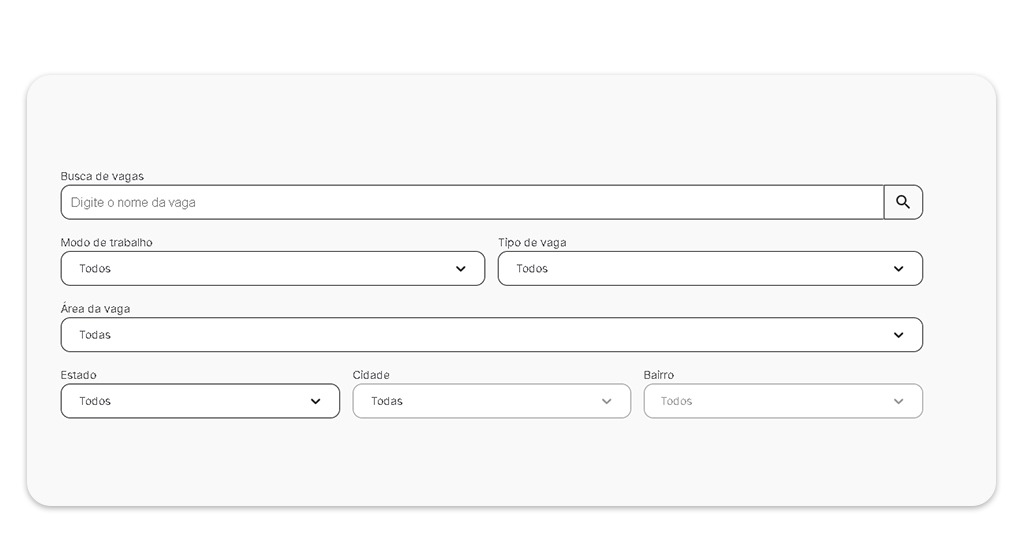Click the 'Tipo de vaga' label text
1024x536 pixels.
(x=532, y=243)
